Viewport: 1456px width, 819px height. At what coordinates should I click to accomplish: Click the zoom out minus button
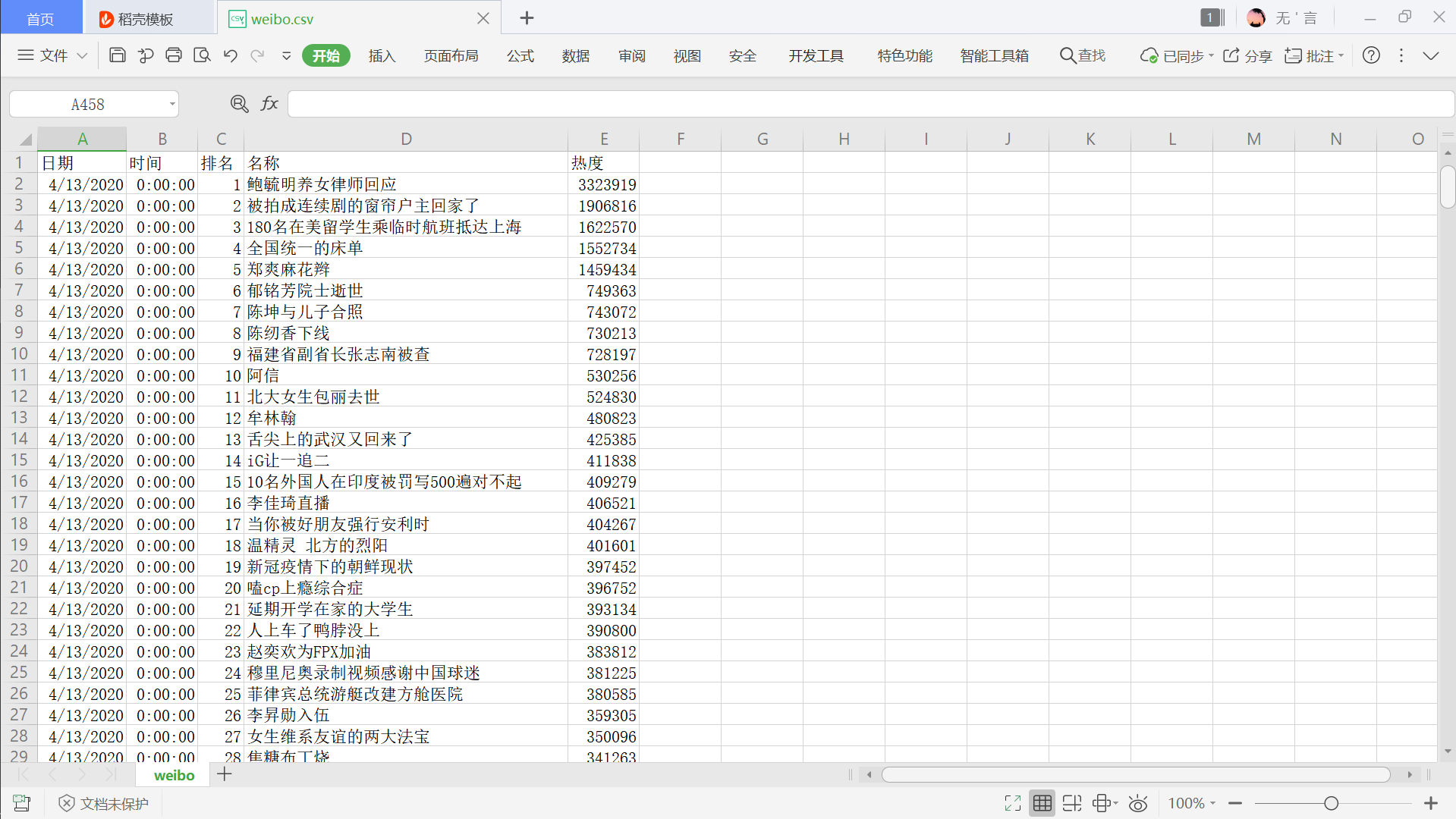point(1235,804)
